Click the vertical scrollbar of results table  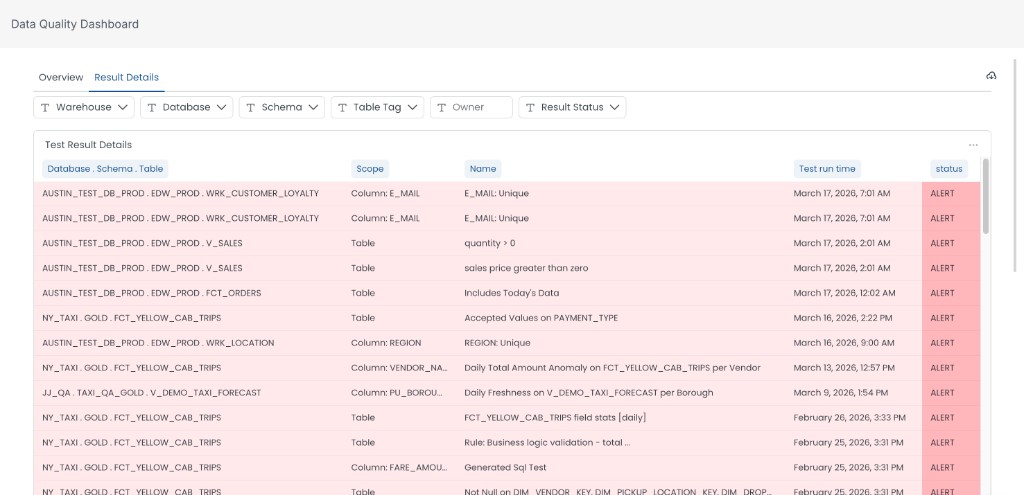986,196
